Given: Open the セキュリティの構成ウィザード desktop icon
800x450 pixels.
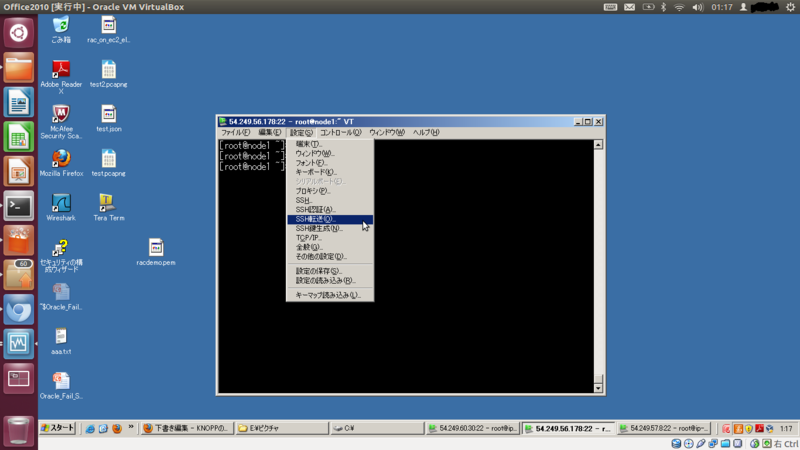Looking at the screenshot, I should click(61, 255).
